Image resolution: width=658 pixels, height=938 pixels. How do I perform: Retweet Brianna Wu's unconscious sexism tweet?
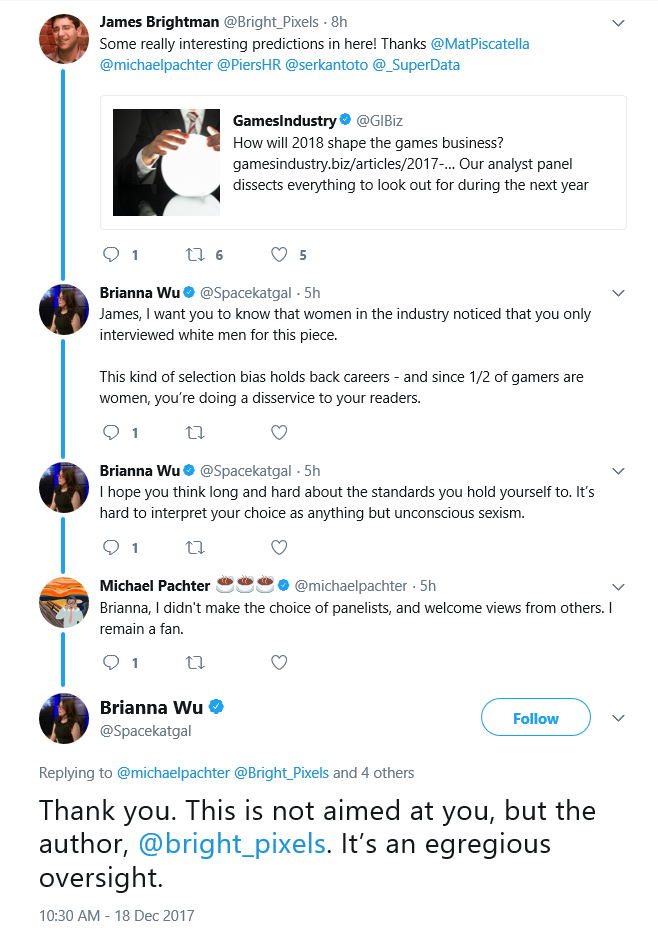point(195,547)
